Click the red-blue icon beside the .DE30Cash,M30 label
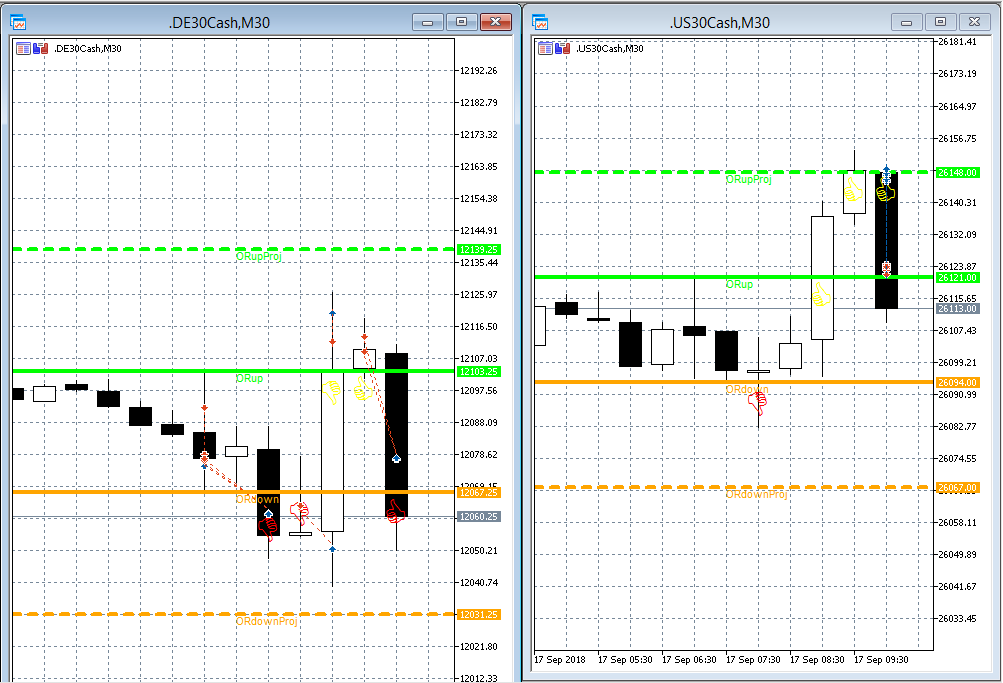The width and height of the screenshot is (1003, 683). click(x=41, y=49)
